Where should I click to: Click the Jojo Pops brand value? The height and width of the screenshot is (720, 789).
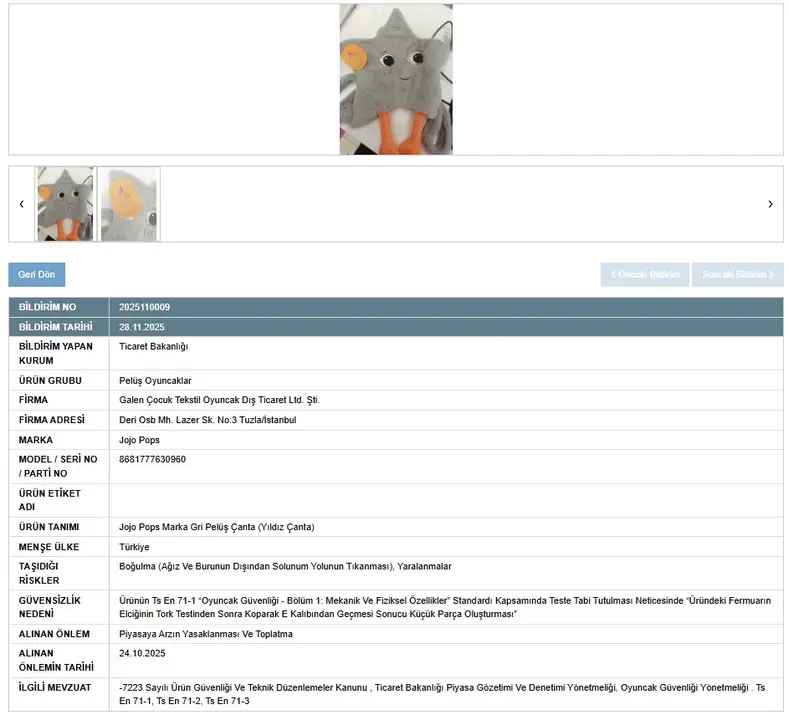[x=139, y=440]
